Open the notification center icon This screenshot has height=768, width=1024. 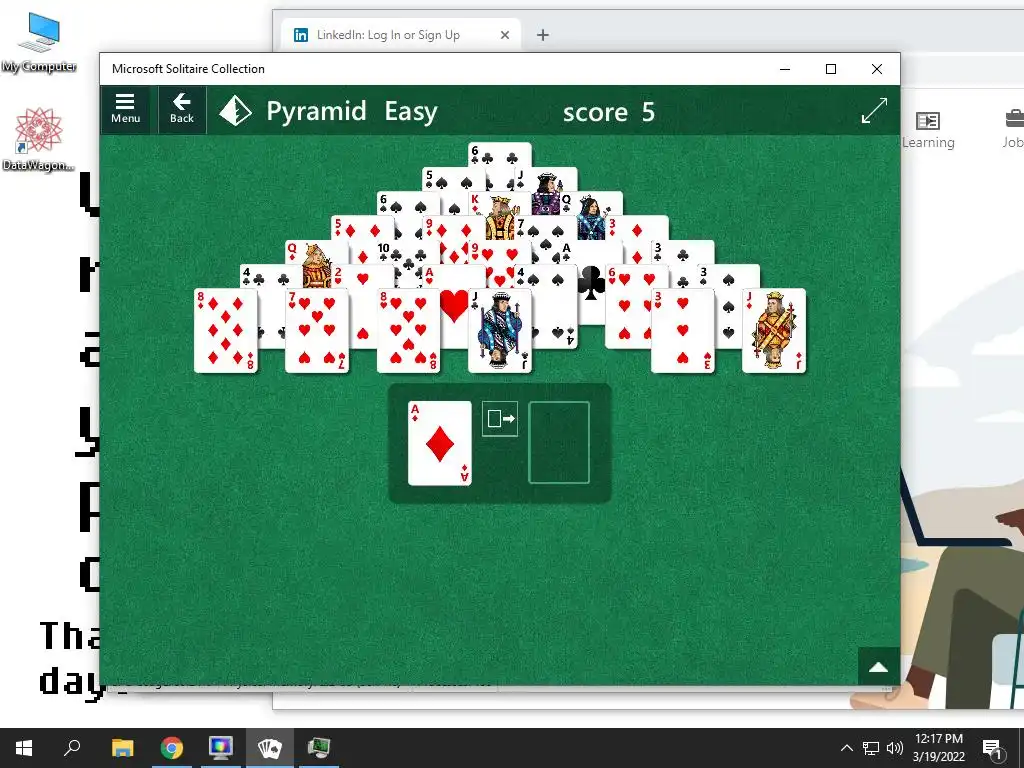992,748
